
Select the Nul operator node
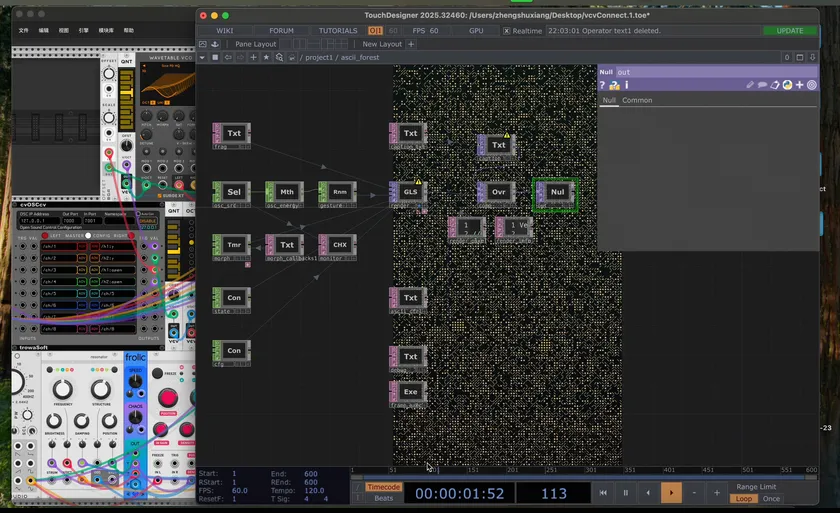[556, 192]
